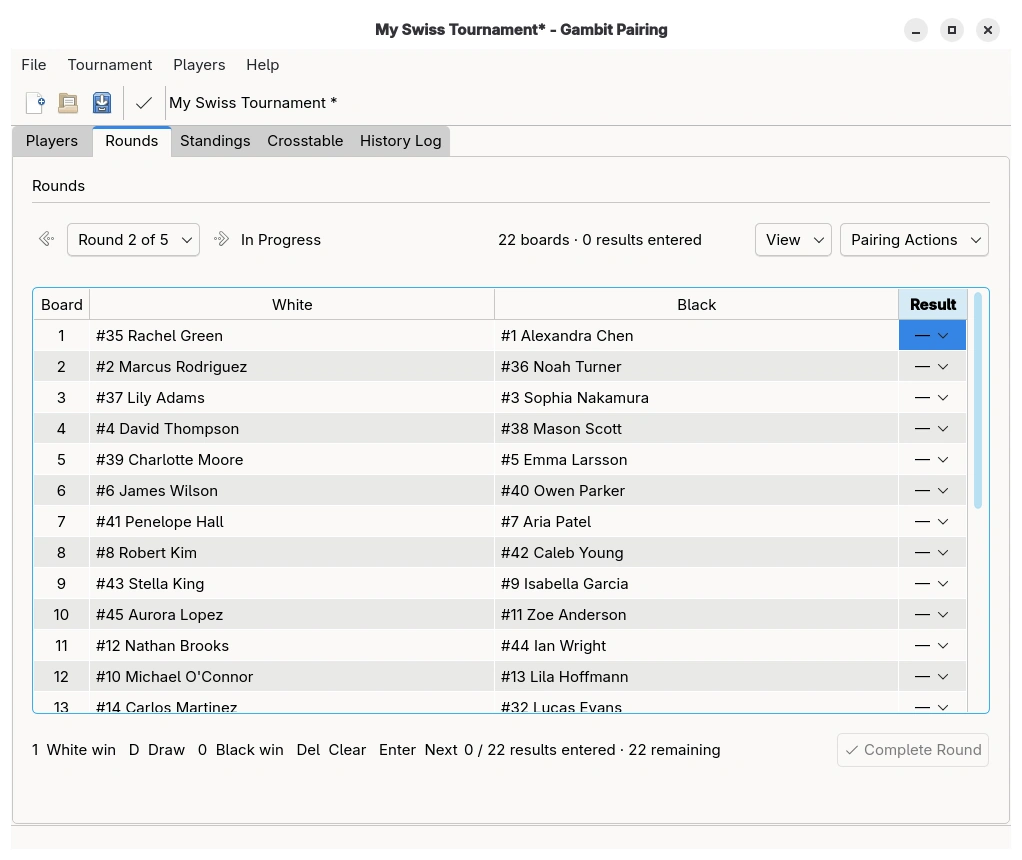Viewport: 1022px width, 860px height.
Task: Click the Save tournament toolbar icon
Action: pyautogui.click(x=102, y=103)
